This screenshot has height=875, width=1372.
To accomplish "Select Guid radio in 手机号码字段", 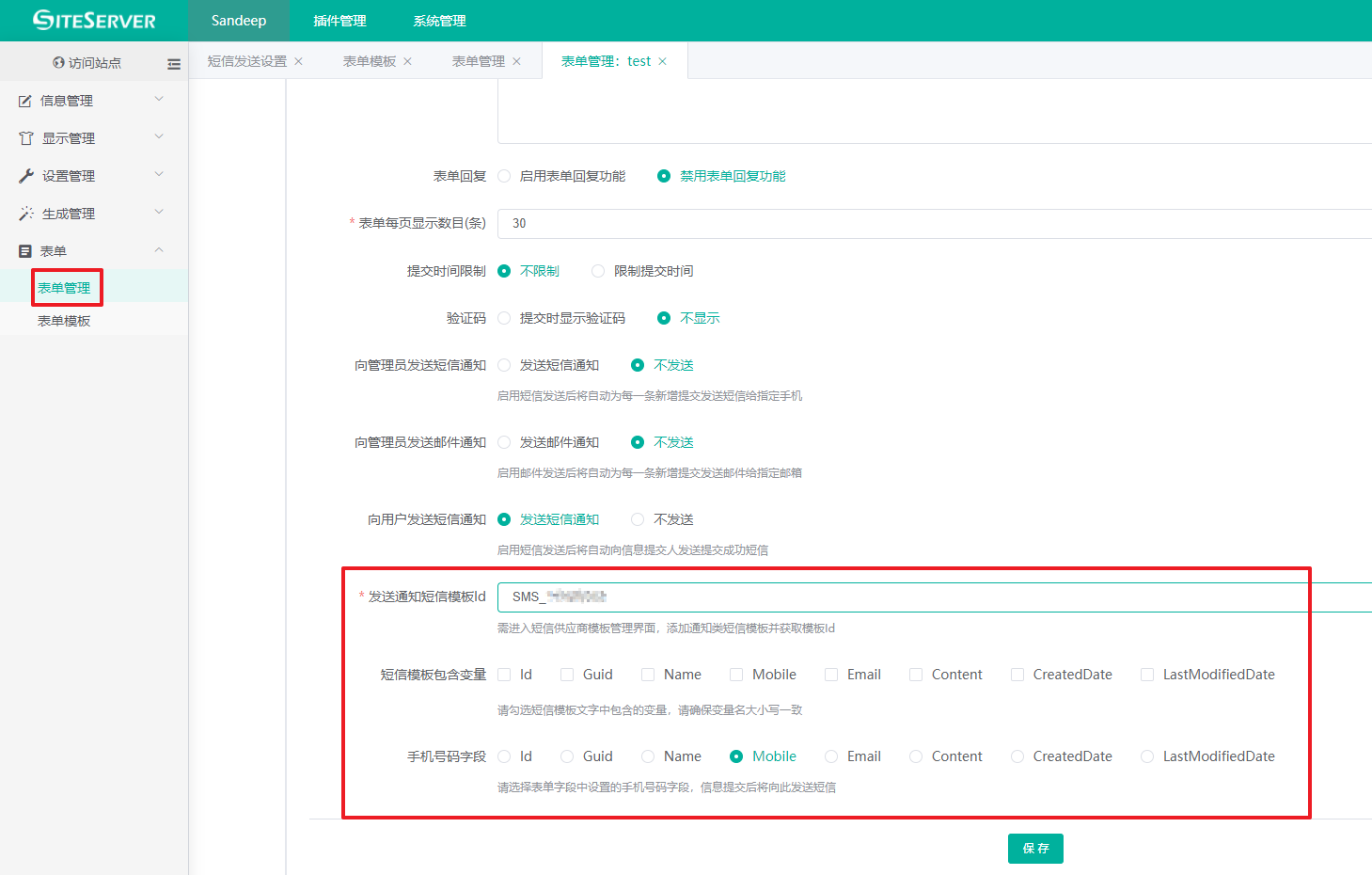I will coord(567,756).
